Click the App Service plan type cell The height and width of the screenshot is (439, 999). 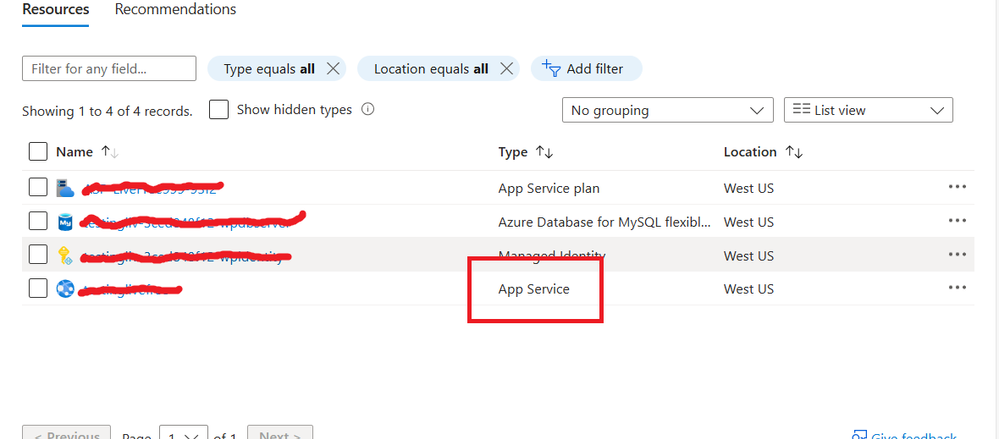549,189
